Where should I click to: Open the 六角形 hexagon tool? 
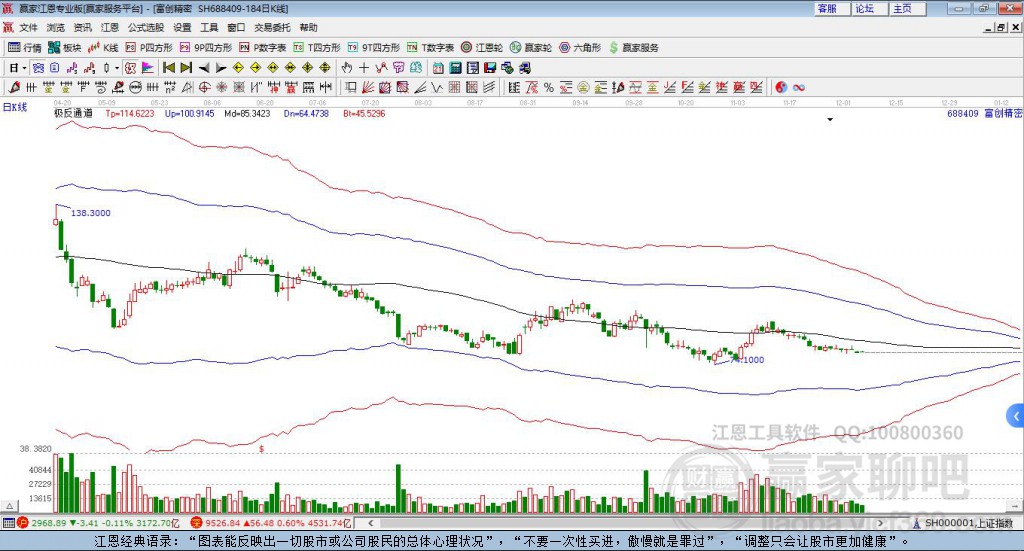580,48
